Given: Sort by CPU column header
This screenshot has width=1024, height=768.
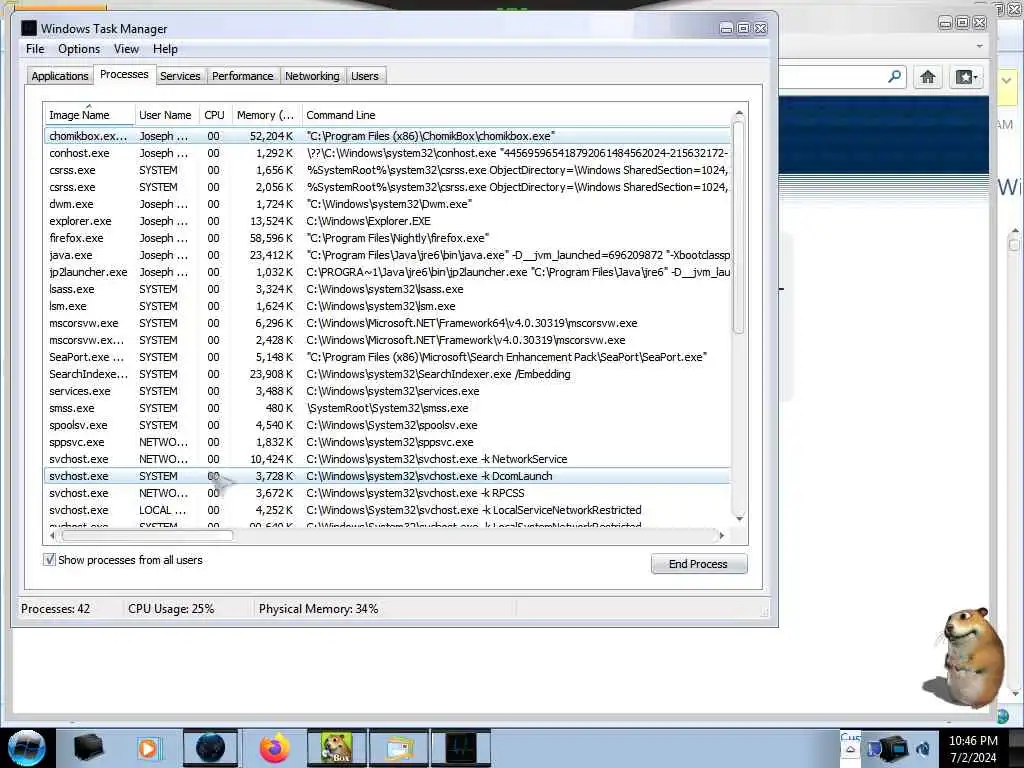Looking at the screenshot, I should [214, 115].
